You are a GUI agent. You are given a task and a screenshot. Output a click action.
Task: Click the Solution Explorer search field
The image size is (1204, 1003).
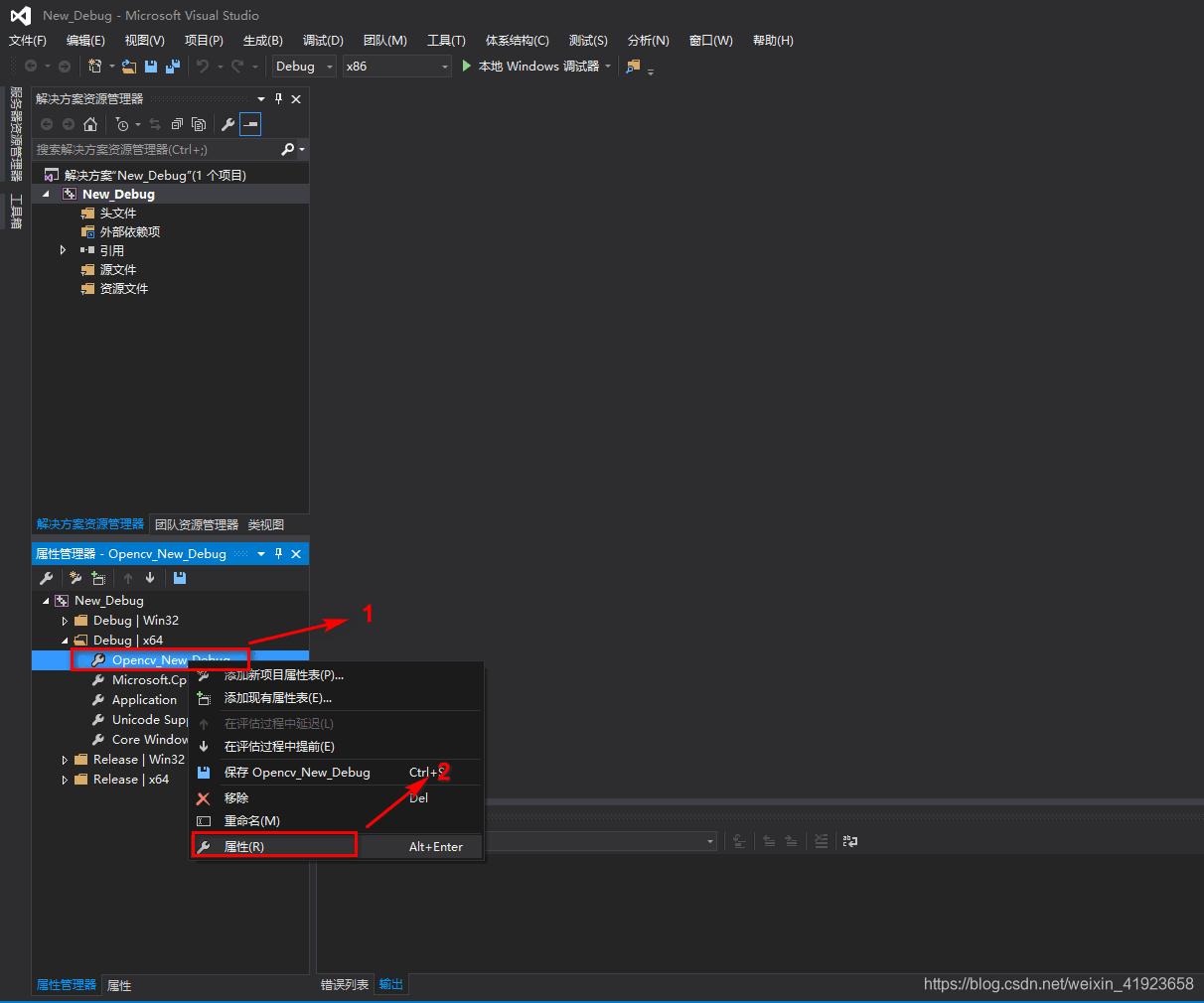click(156, 149)
